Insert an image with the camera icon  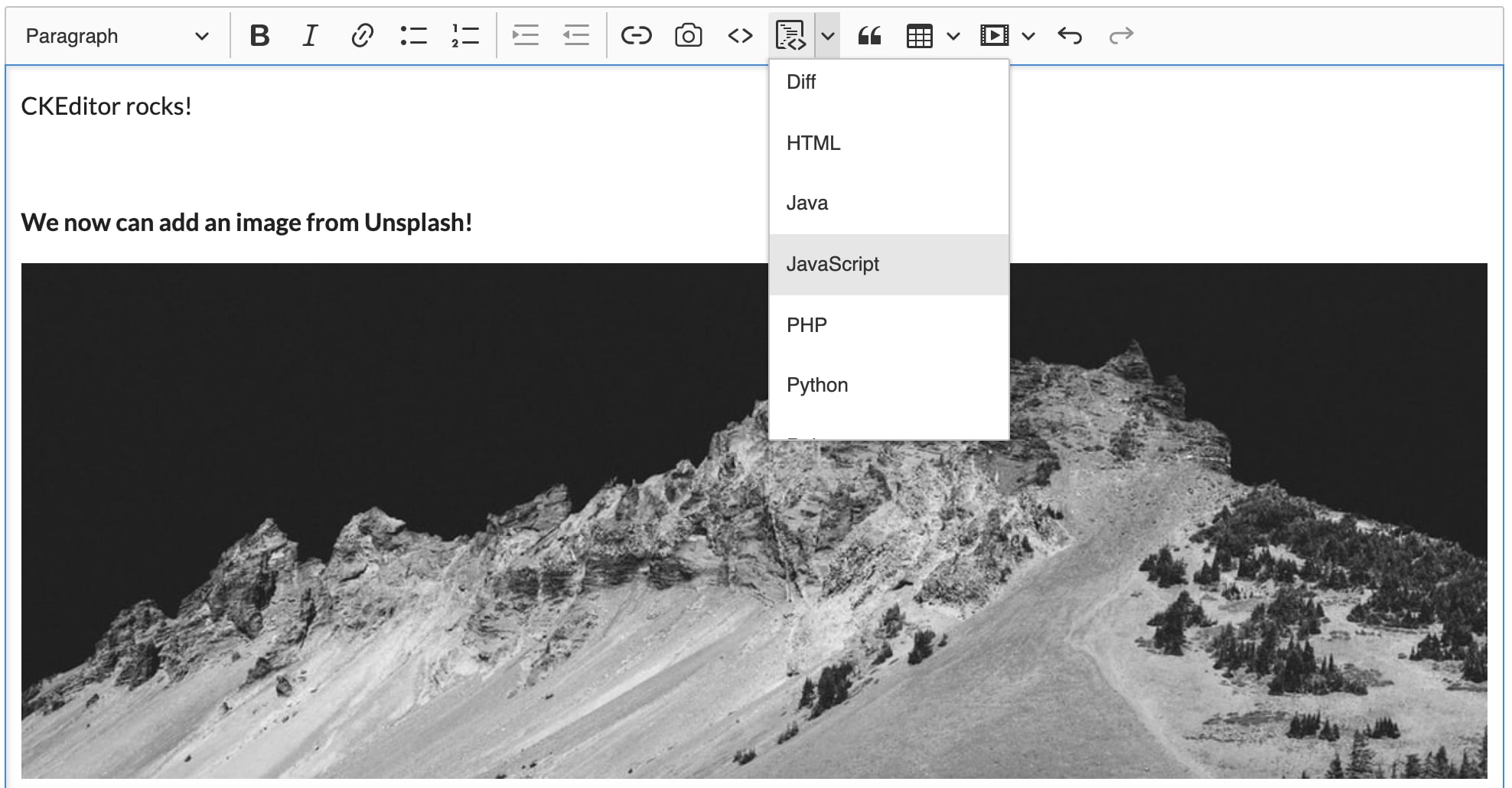[688, 36]
